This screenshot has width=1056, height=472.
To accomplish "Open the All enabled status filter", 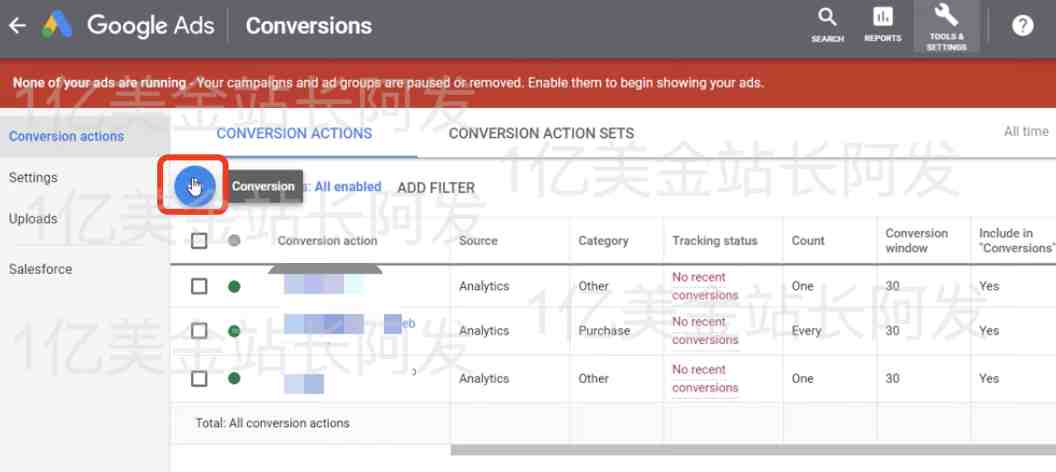I will (348, 187).
